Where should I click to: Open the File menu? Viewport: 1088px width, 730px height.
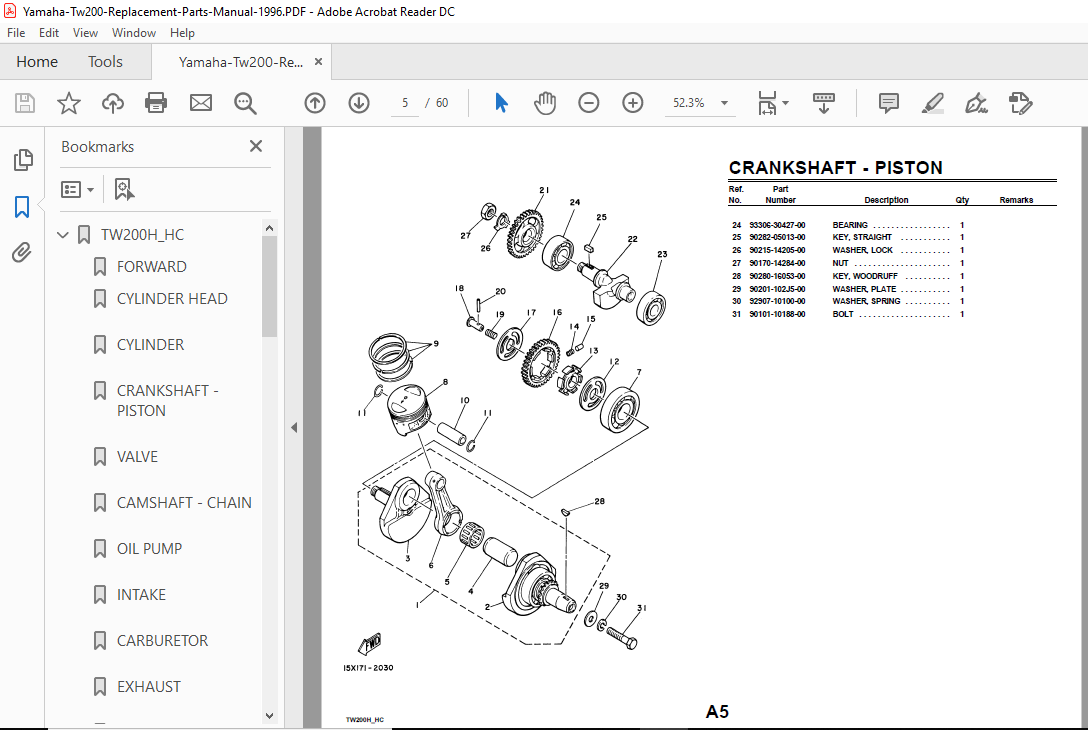coord(15,33)
